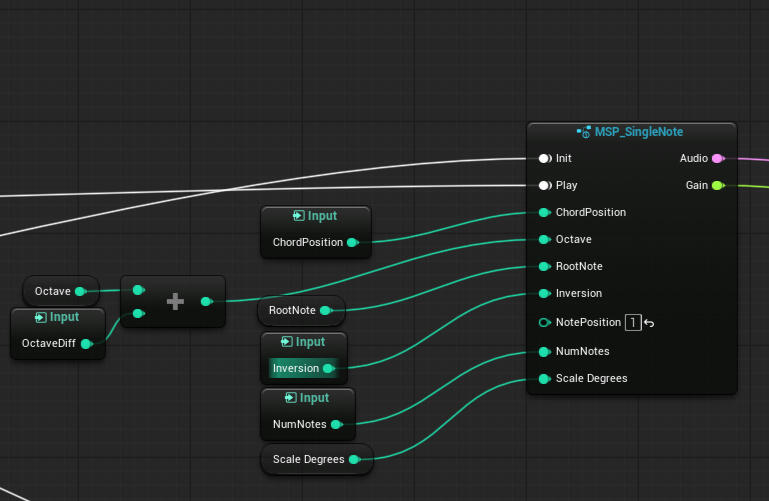Select the Add (+) math node
769x501 pixels.
click(x=174, y=301)
